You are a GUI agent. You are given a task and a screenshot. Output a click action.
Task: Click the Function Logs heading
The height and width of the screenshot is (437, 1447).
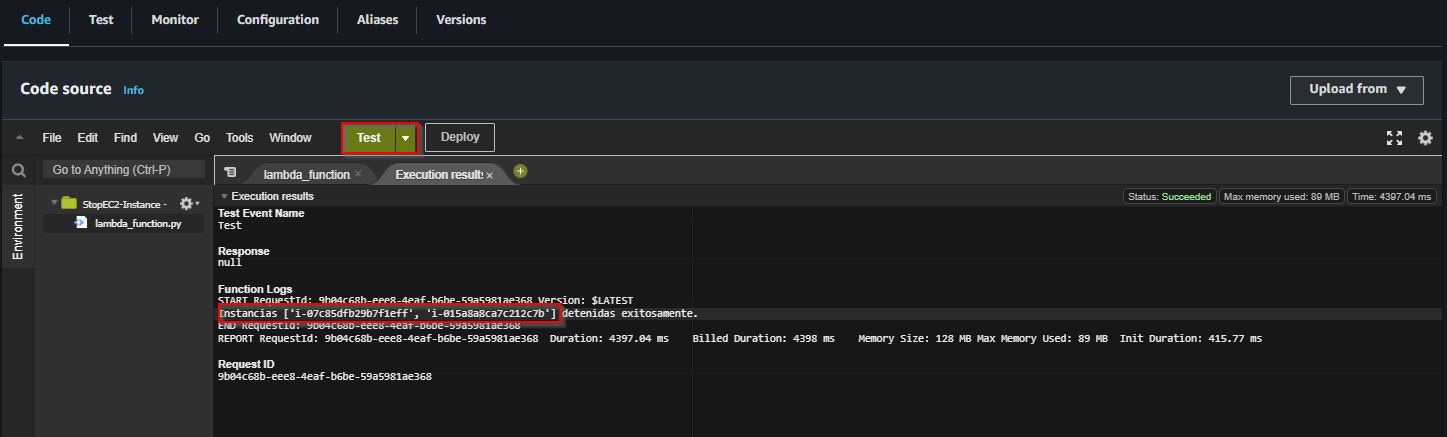pyautogui.click(x=255, y=289)
